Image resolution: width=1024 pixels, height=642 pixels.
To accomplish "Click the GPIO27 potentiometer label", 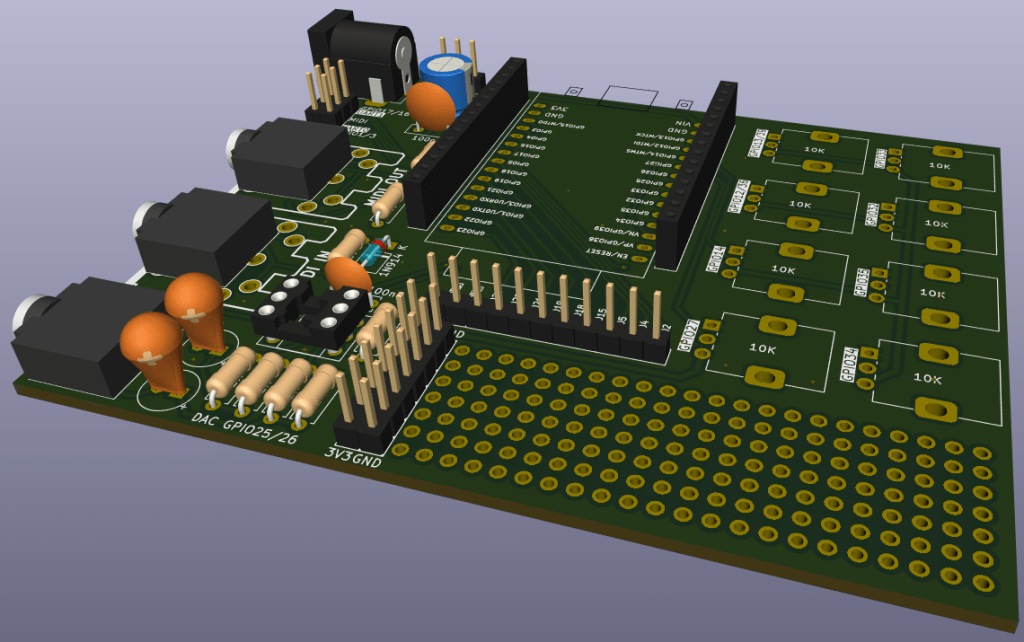I will point(689,335).
